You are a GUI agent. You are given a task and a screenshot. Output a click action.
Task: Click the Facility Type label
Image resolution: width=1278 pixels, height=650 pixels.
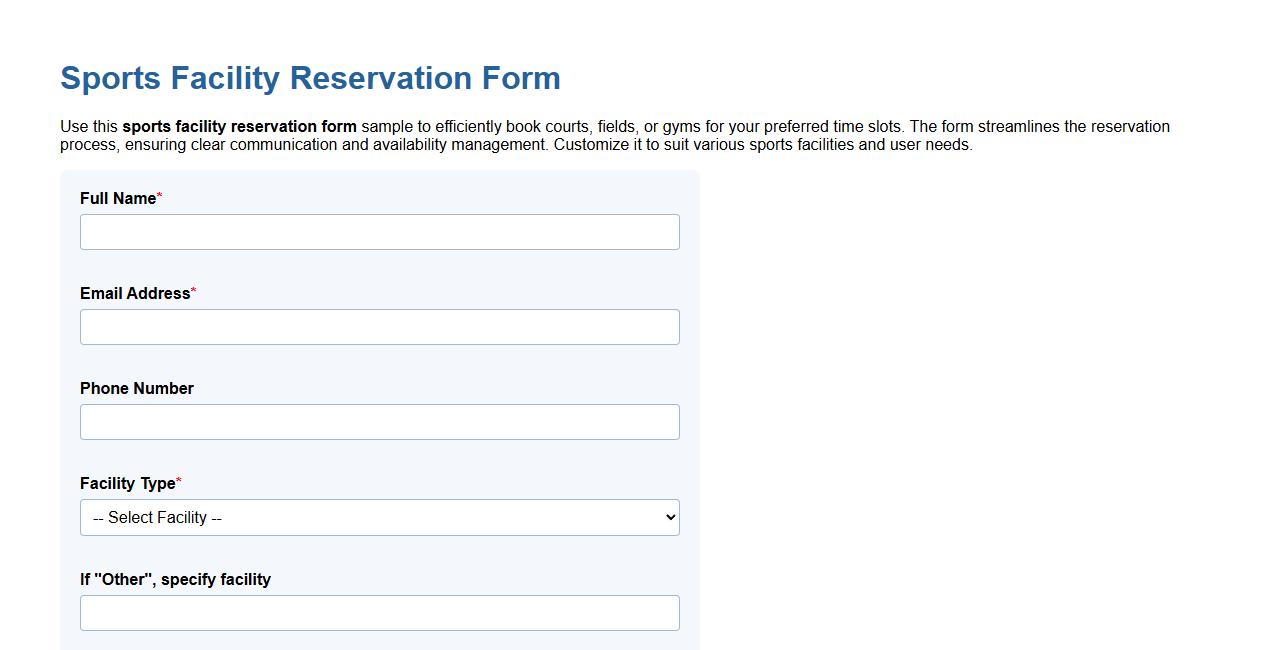pyautogui.click(x=125, y=483)
